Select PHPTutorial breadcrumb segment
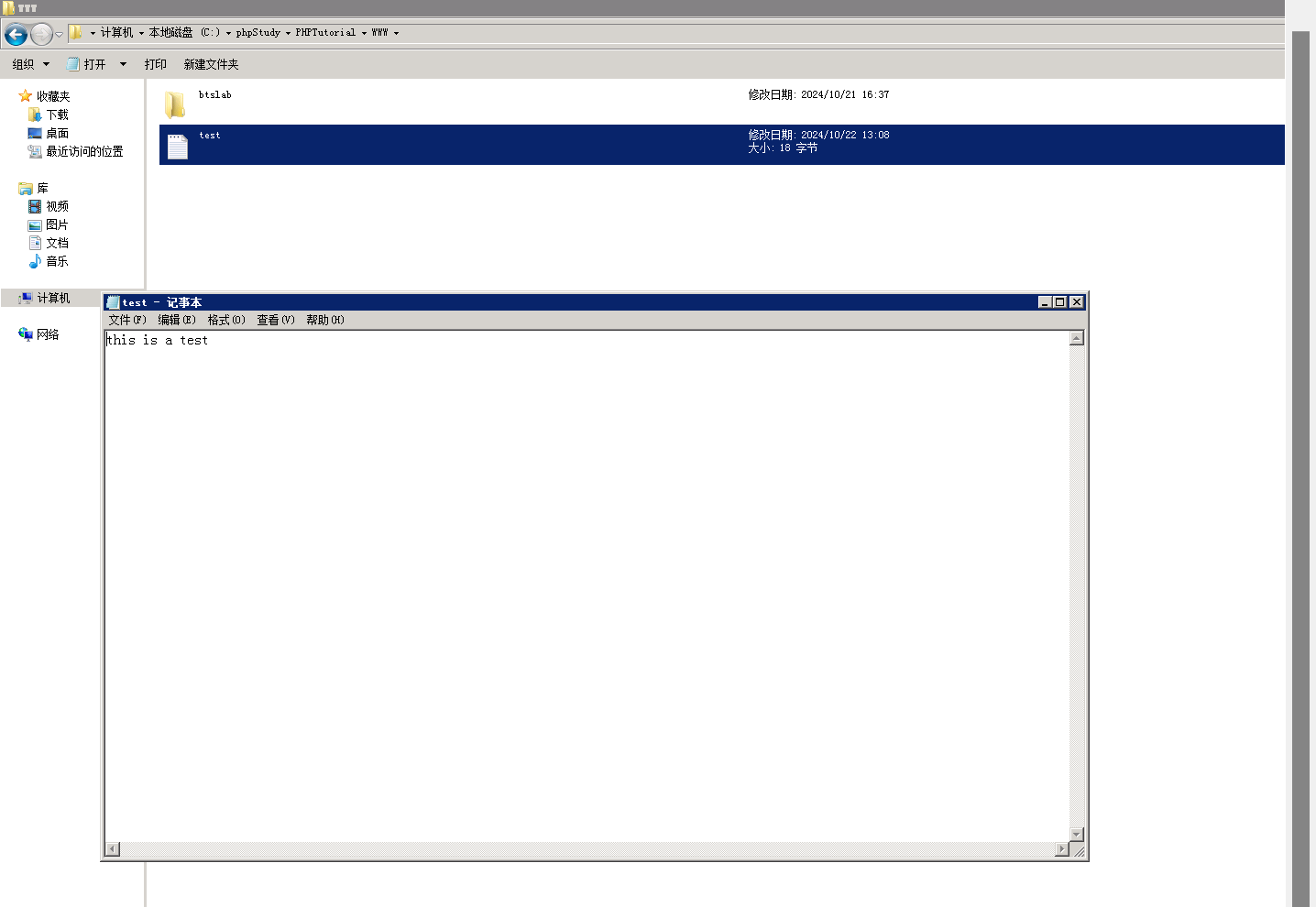Viewport: 1316px width, 907px height. point(325,32)
